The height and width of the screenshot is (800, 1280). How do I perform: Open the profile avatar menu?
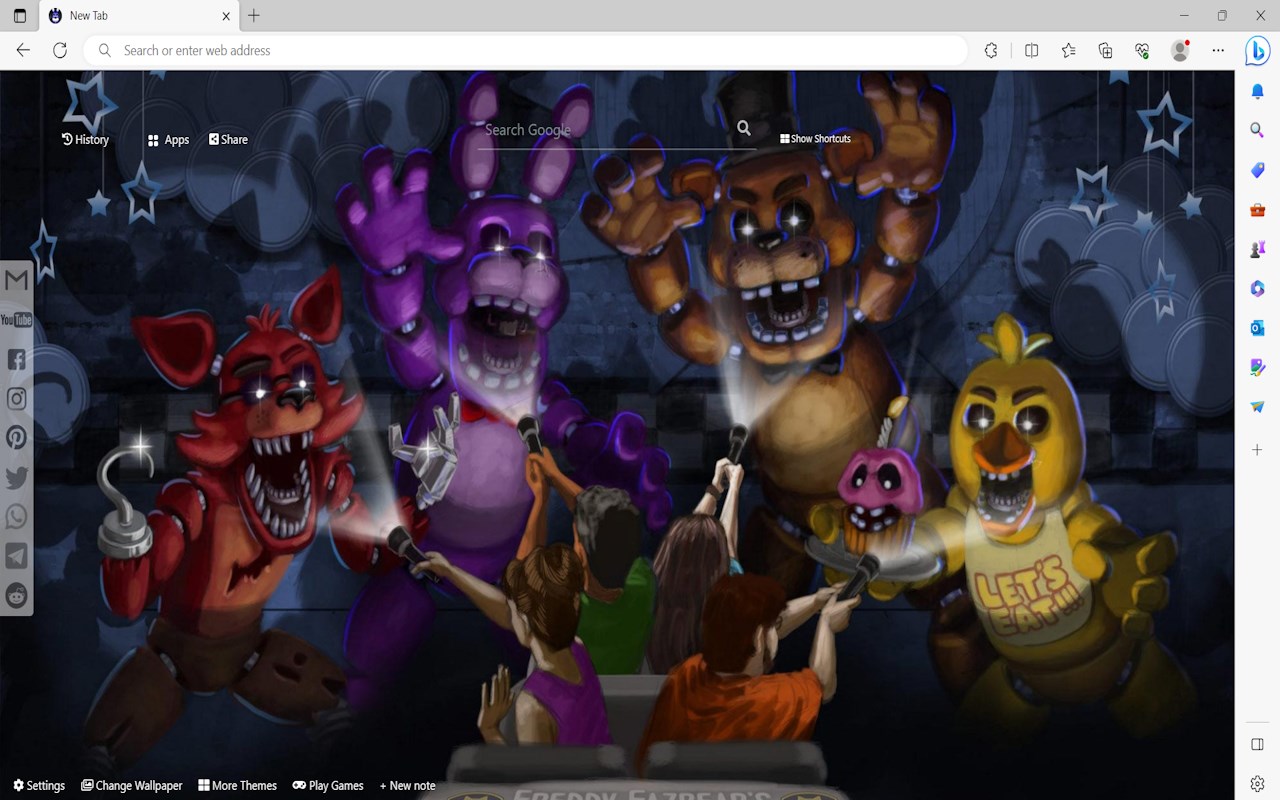point(1180,50)
